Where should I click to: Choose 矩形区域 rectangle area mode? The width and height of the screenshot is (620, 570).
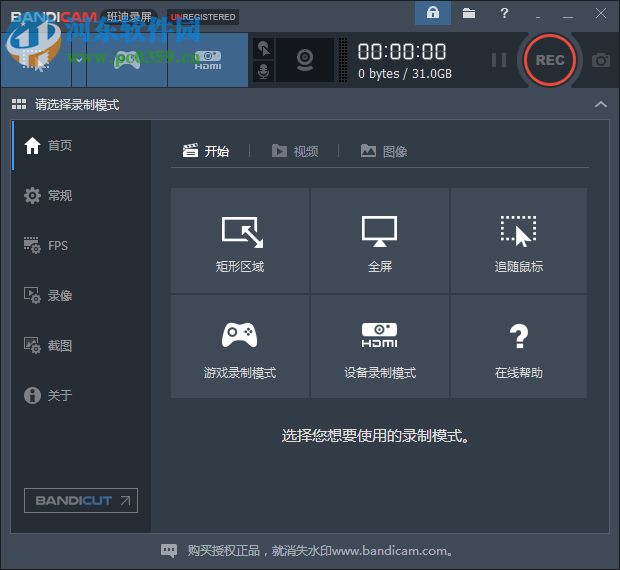tap(240, 240)
